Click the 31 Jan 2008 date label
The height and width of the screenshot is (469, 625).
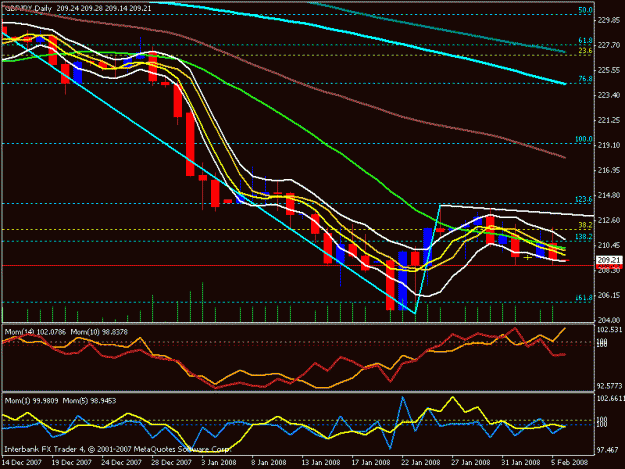point(521,463)
